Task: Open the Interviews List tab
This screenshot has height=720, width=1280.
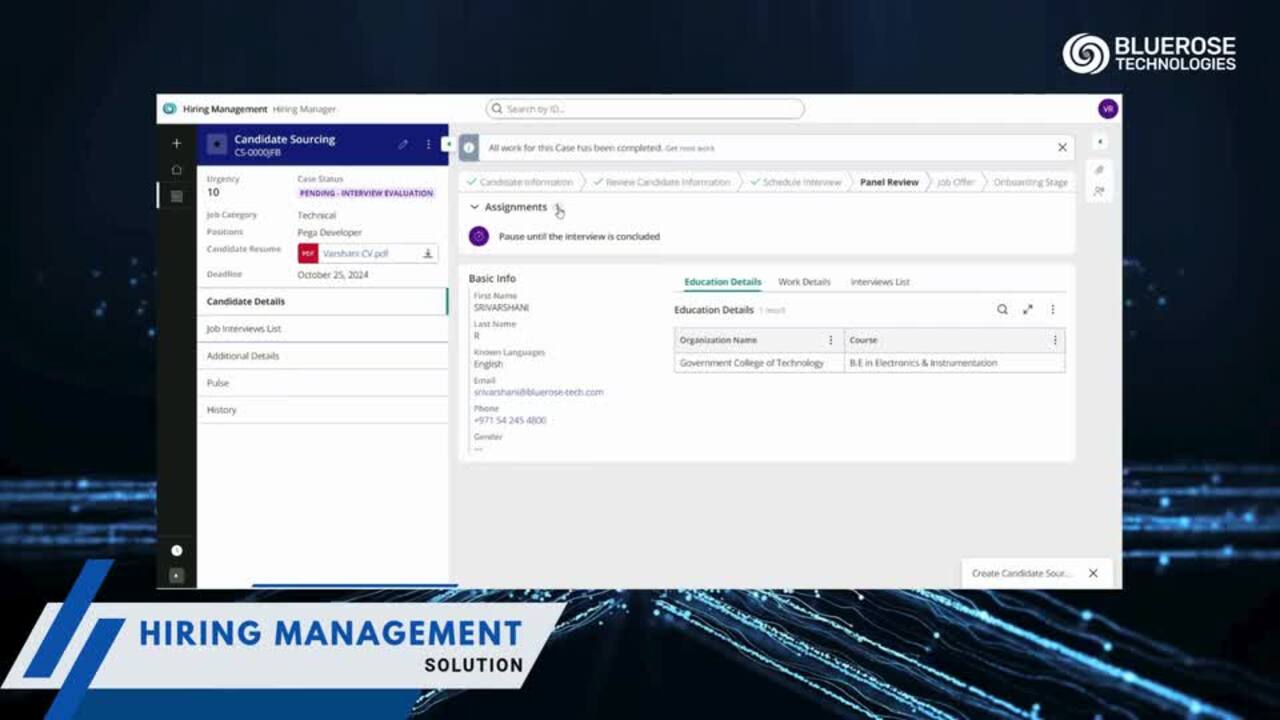Action: (879, 282)
